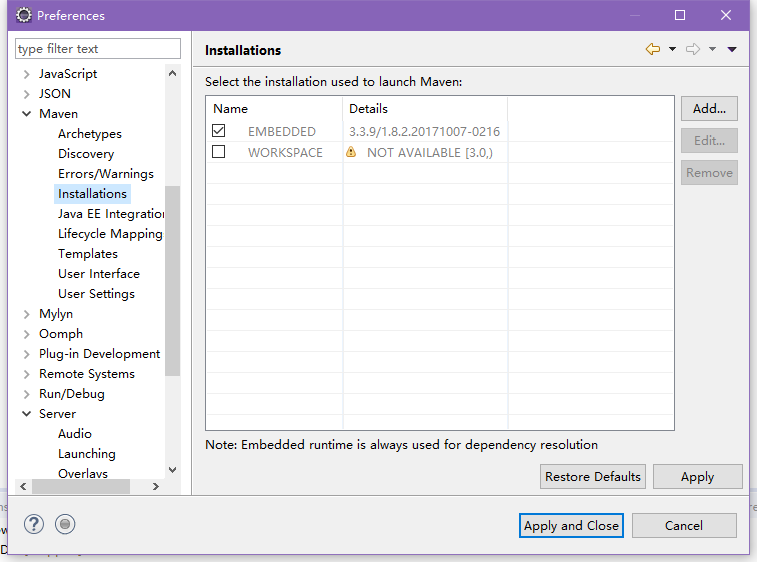Select Templates under Maven
757x562 pixels.
coord(88,254)
